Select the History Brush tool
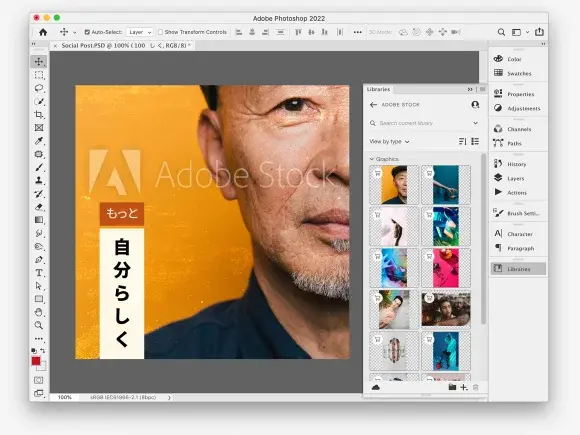Viewport: 580px width, 435px height. 39,193
